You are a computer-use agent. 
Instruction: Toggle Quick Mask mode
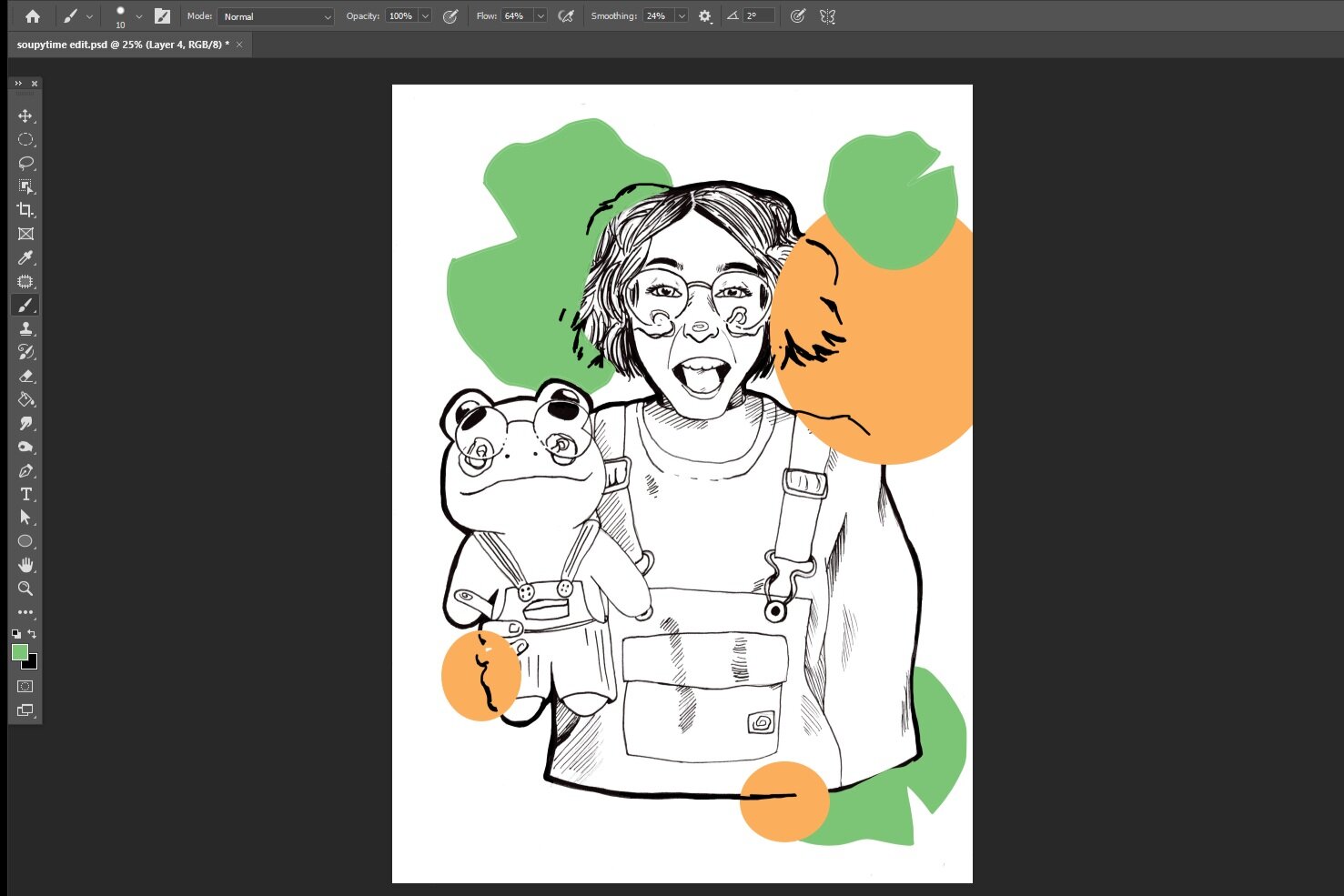(25, 687)
